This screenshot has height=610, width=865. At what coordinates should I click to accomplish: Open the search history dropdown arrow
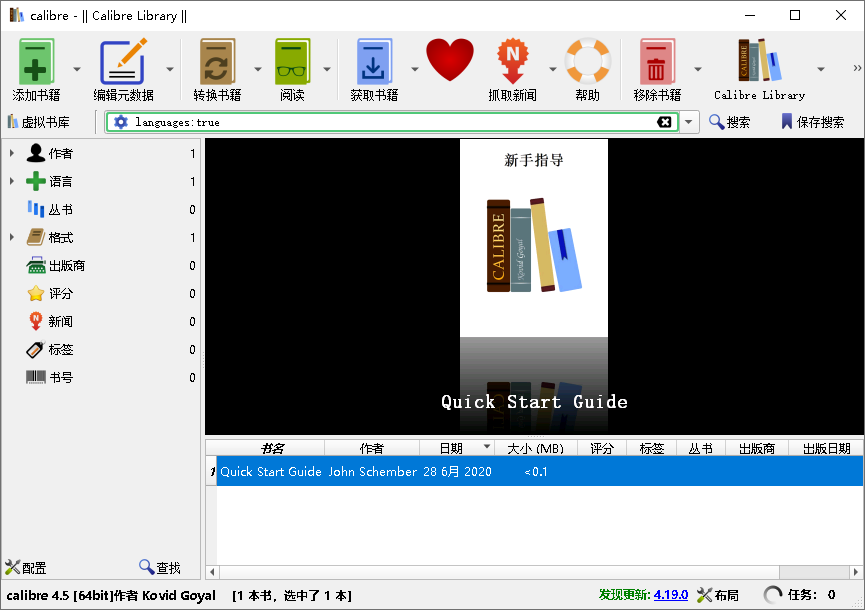688,122
